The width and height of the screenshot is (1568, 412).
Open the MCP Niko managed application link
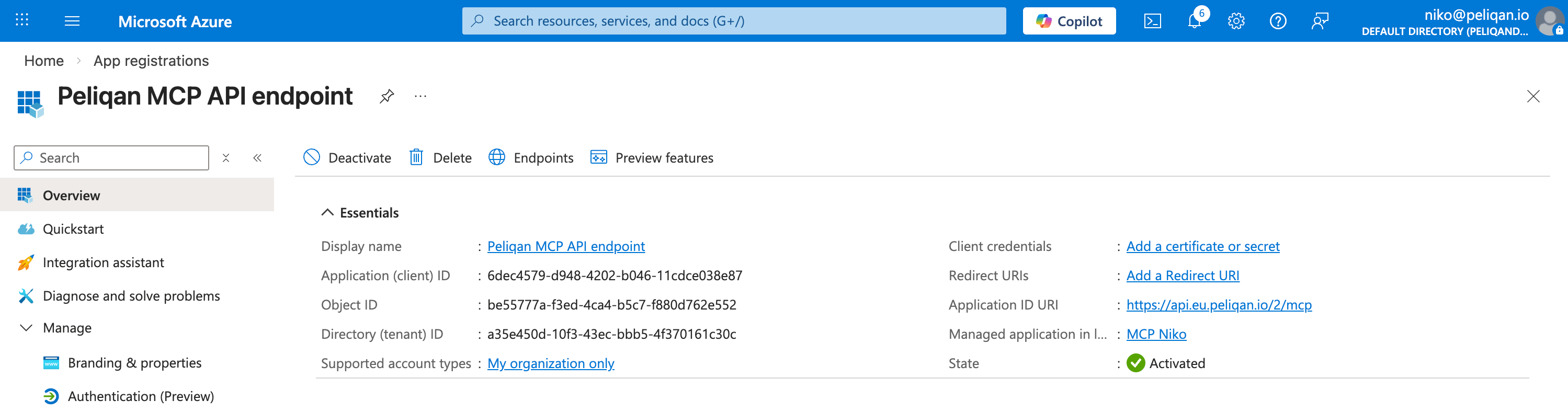[x=1156, y=334]
